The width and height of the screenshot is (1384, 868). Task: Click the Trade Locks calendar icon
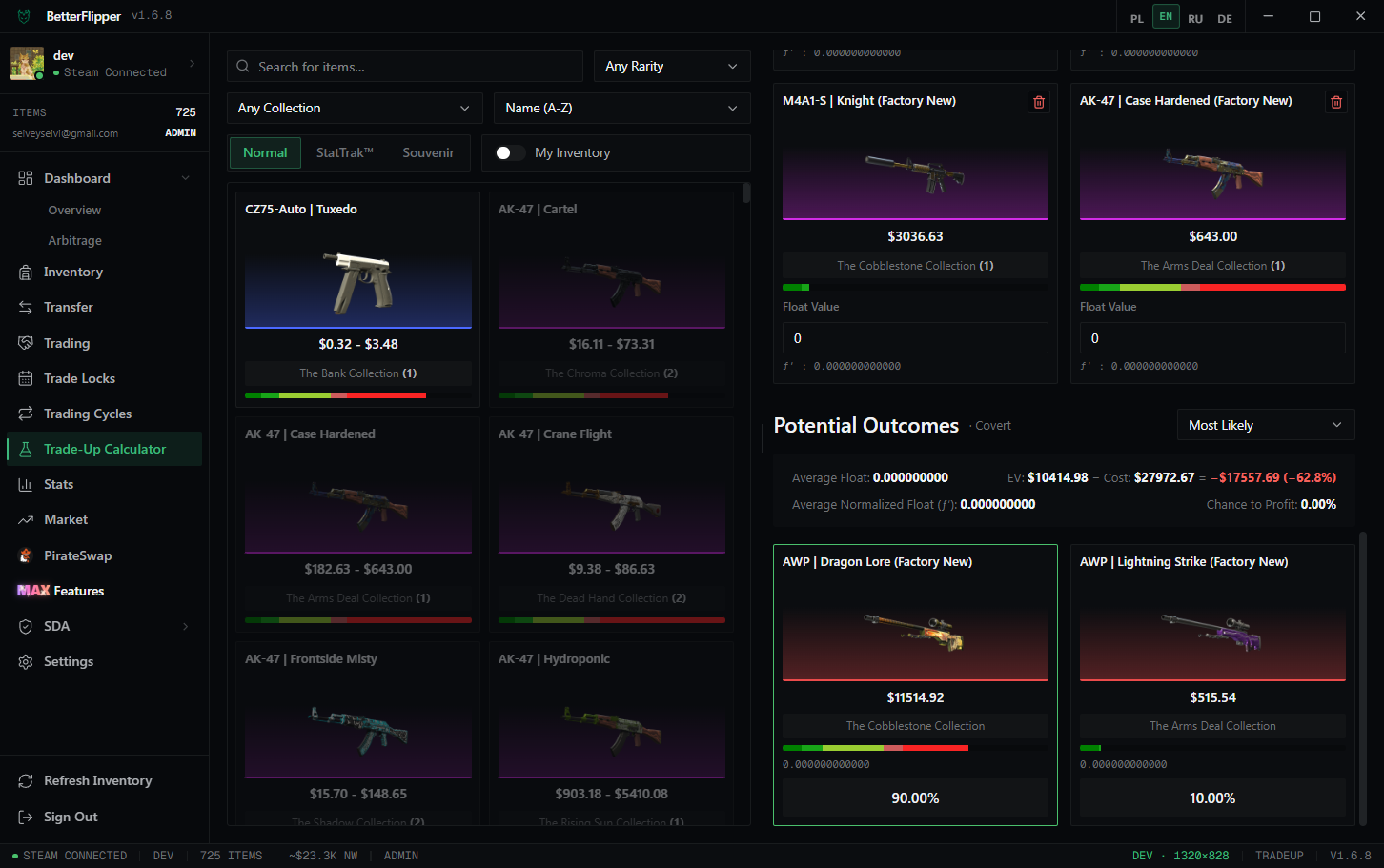(26, 378)
